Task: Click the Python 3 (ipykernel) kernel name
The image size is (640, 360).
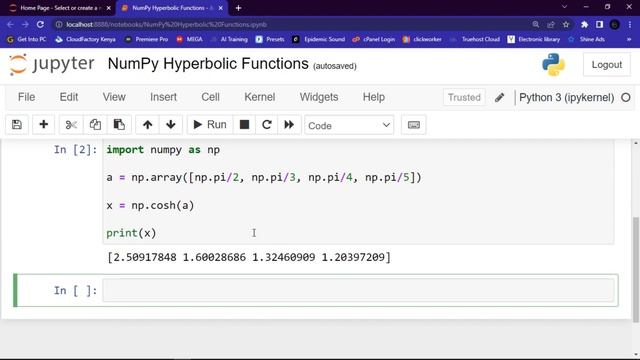Action: pyautogui.click(x=566, y=98)
